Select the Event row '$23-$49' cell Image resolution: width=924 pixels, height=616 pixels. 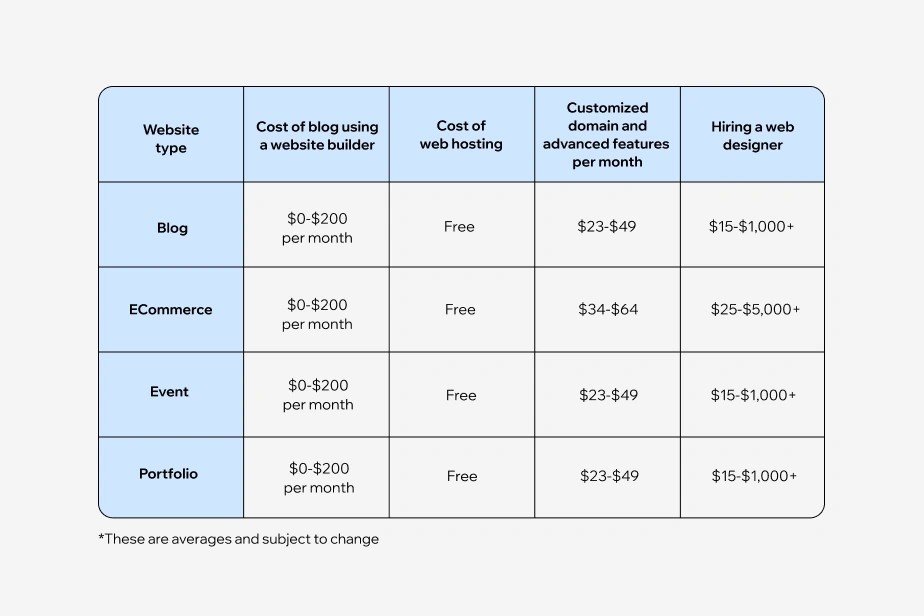coord(608,395)
